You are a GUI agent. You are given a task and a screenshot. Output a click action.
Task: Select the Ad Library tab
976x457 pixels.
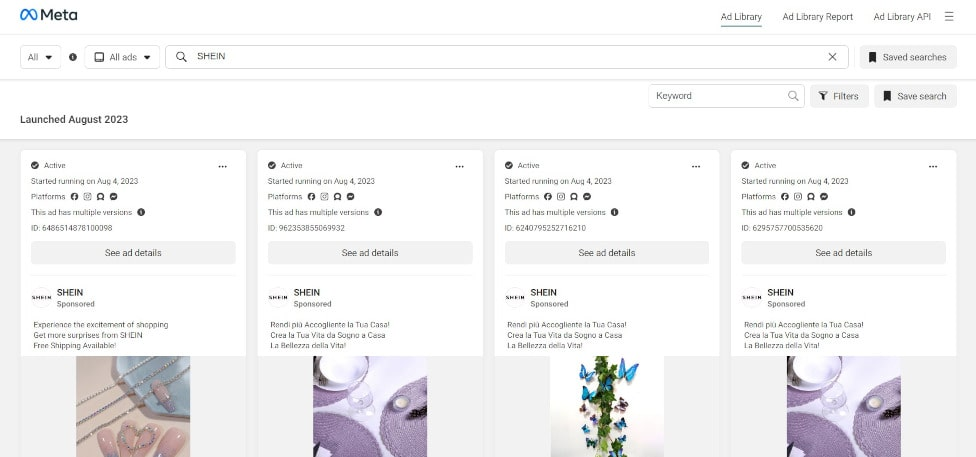741,16
